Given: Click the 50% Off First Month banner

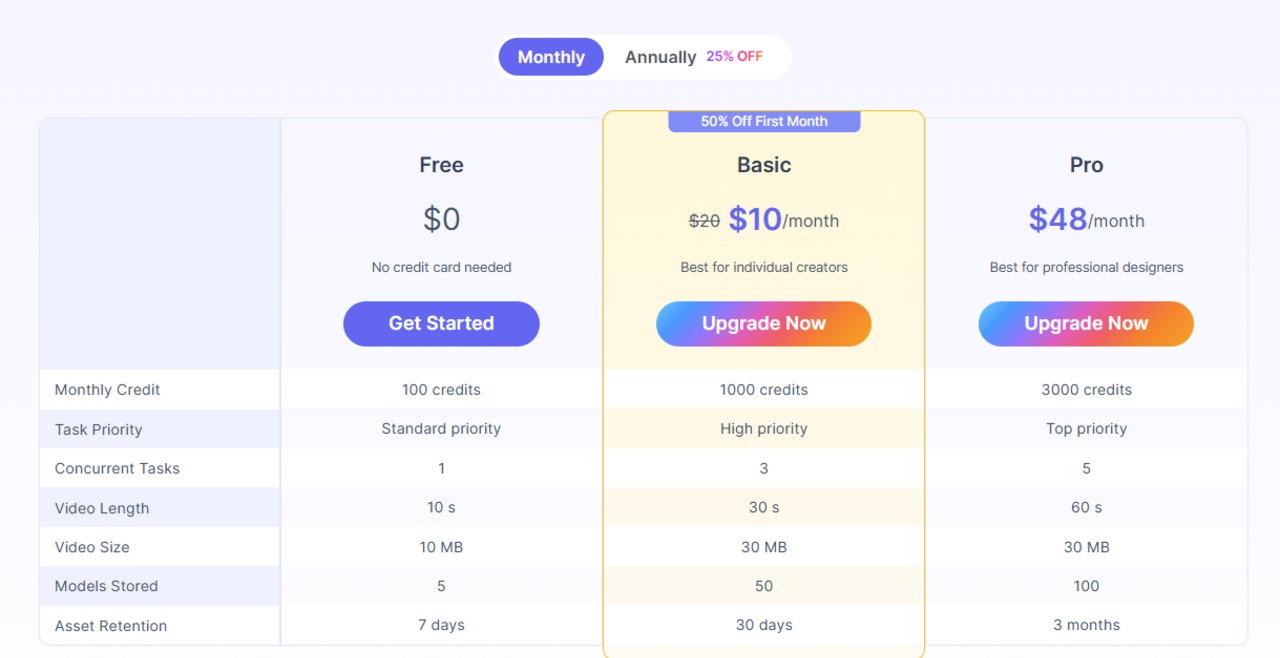Looking at the screenshot, I should [x=764, y=121].
